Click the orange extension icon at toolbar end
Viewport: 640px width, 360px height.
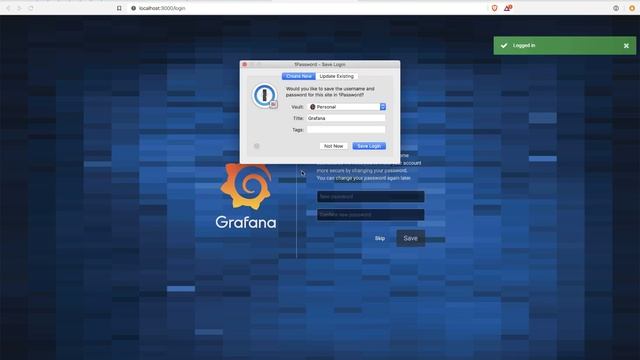(x=632, y=8)
